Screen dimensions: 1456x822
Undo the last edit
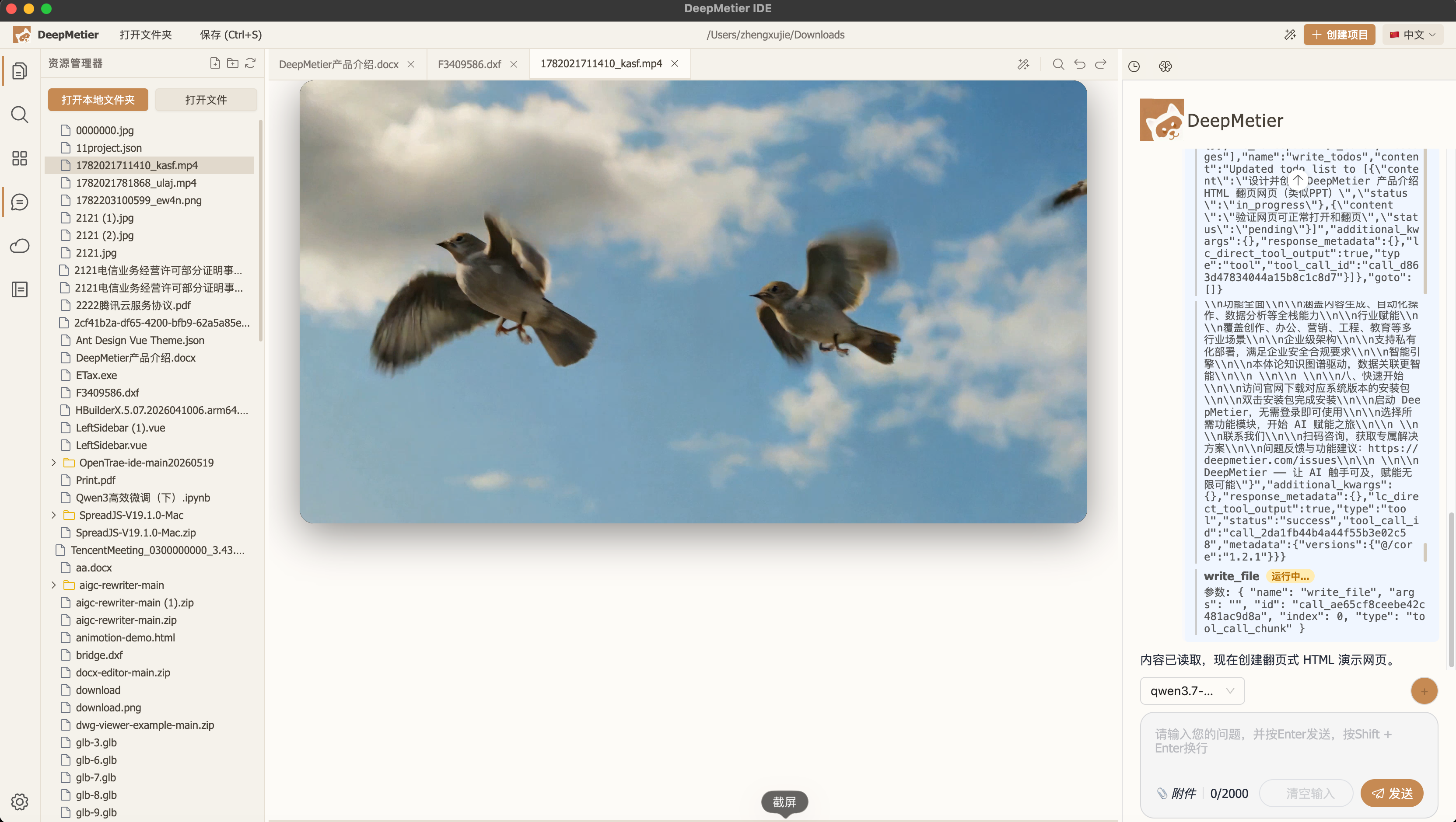[1080, 64]
